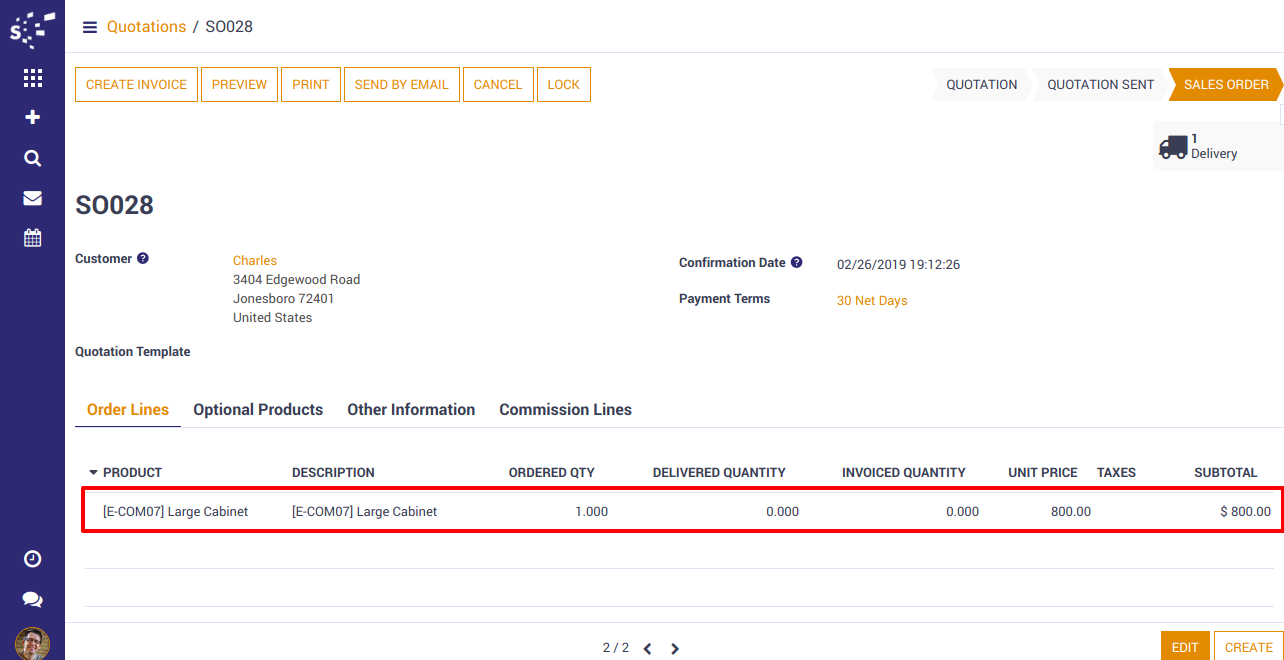
Task: Toggle the hamburger menu beside Quotations
Action: pyautogui.click(x=90, y=27)
